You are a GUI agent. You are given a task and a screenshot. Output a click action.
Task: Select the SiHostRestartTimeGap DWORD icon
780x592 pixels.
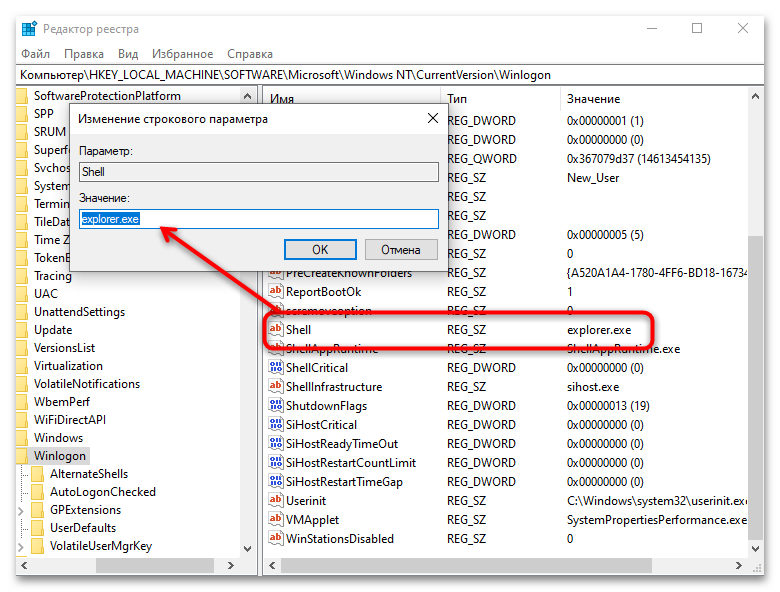(275, 481)
